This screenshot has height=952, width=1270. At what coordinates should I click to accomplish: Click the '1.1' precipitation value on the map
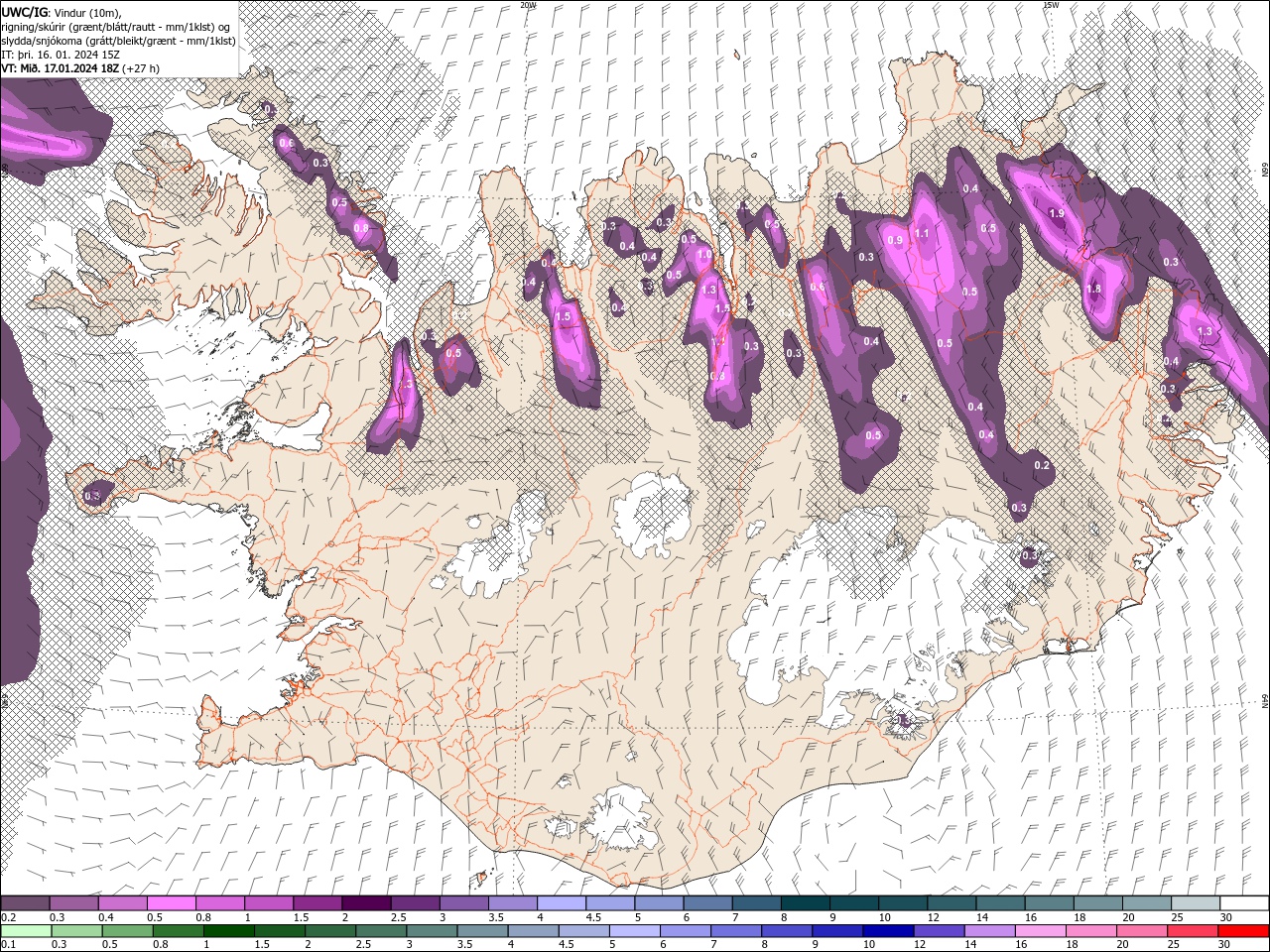click(x=922, y=233)
